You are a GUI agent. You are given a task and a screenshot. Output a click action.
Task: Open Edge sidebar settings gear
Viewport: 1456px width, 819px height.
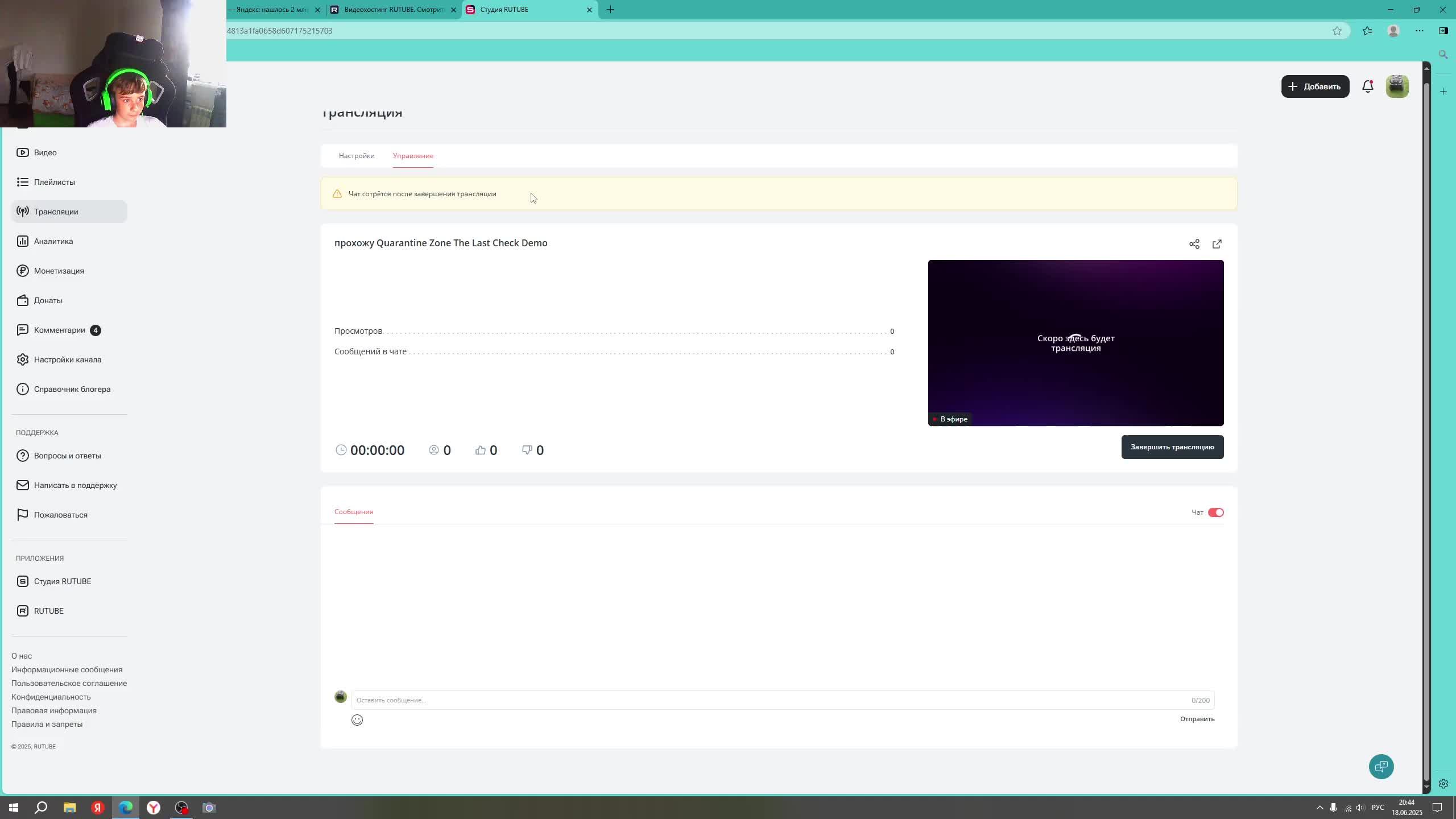(x=1443, y=784)
